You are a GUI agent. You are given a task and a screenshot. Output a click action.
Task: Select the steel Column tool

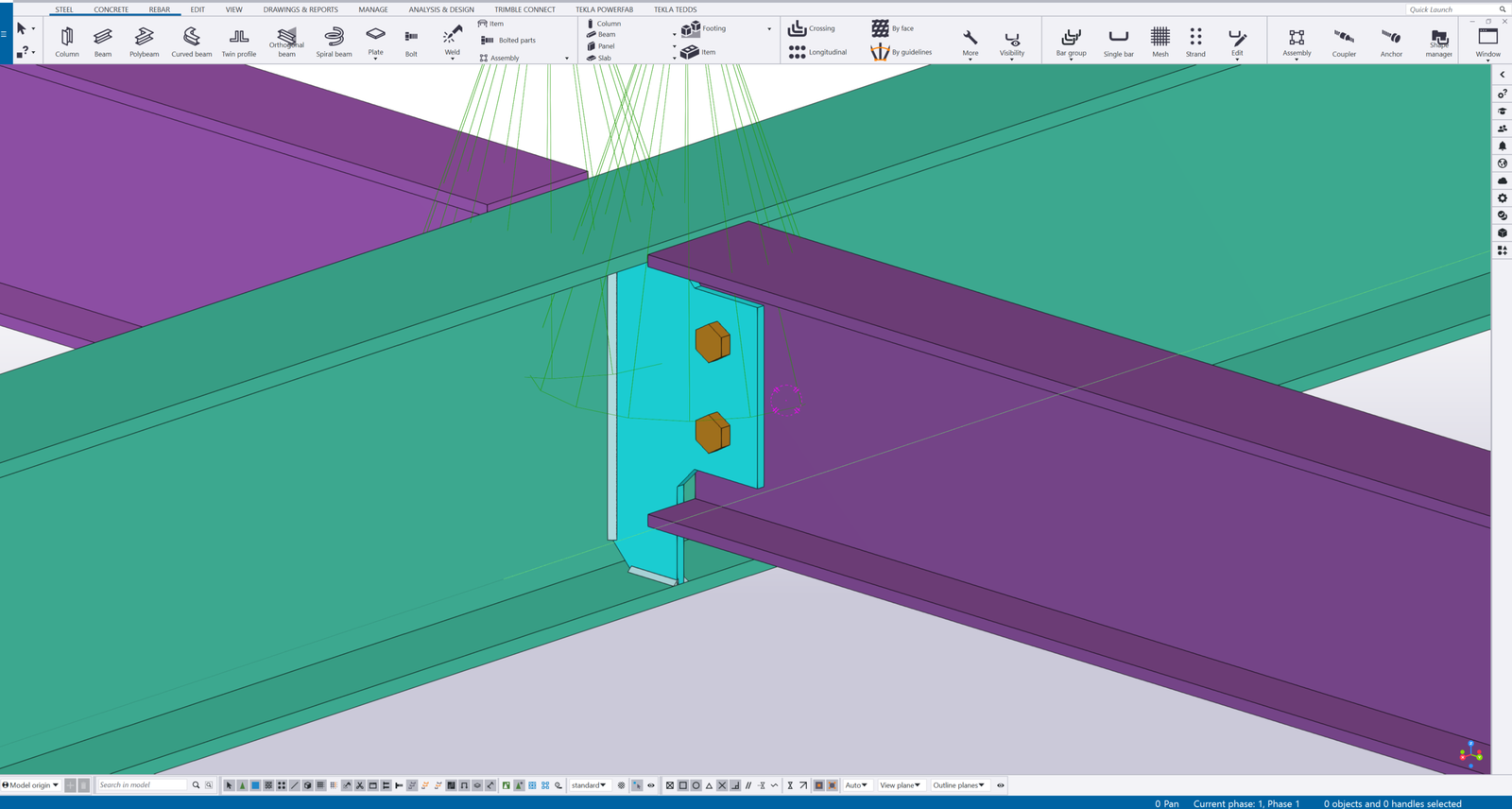tap(66, 42)
